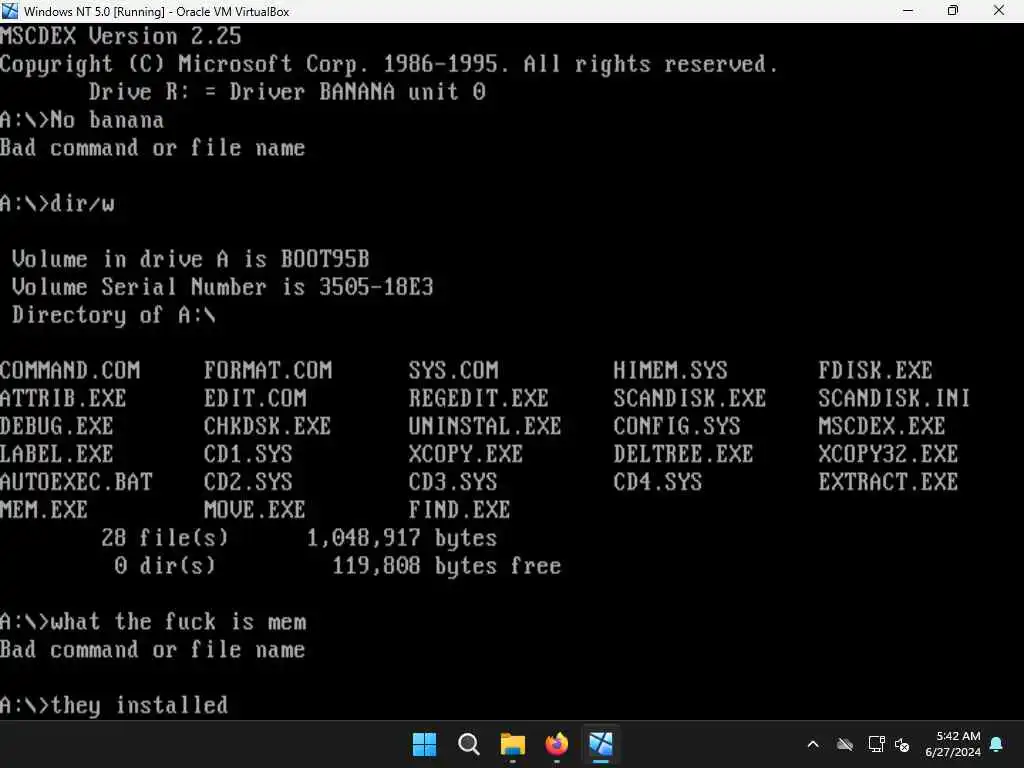
Task: Click CD4.SYS file name
Action: click(658, 482)
